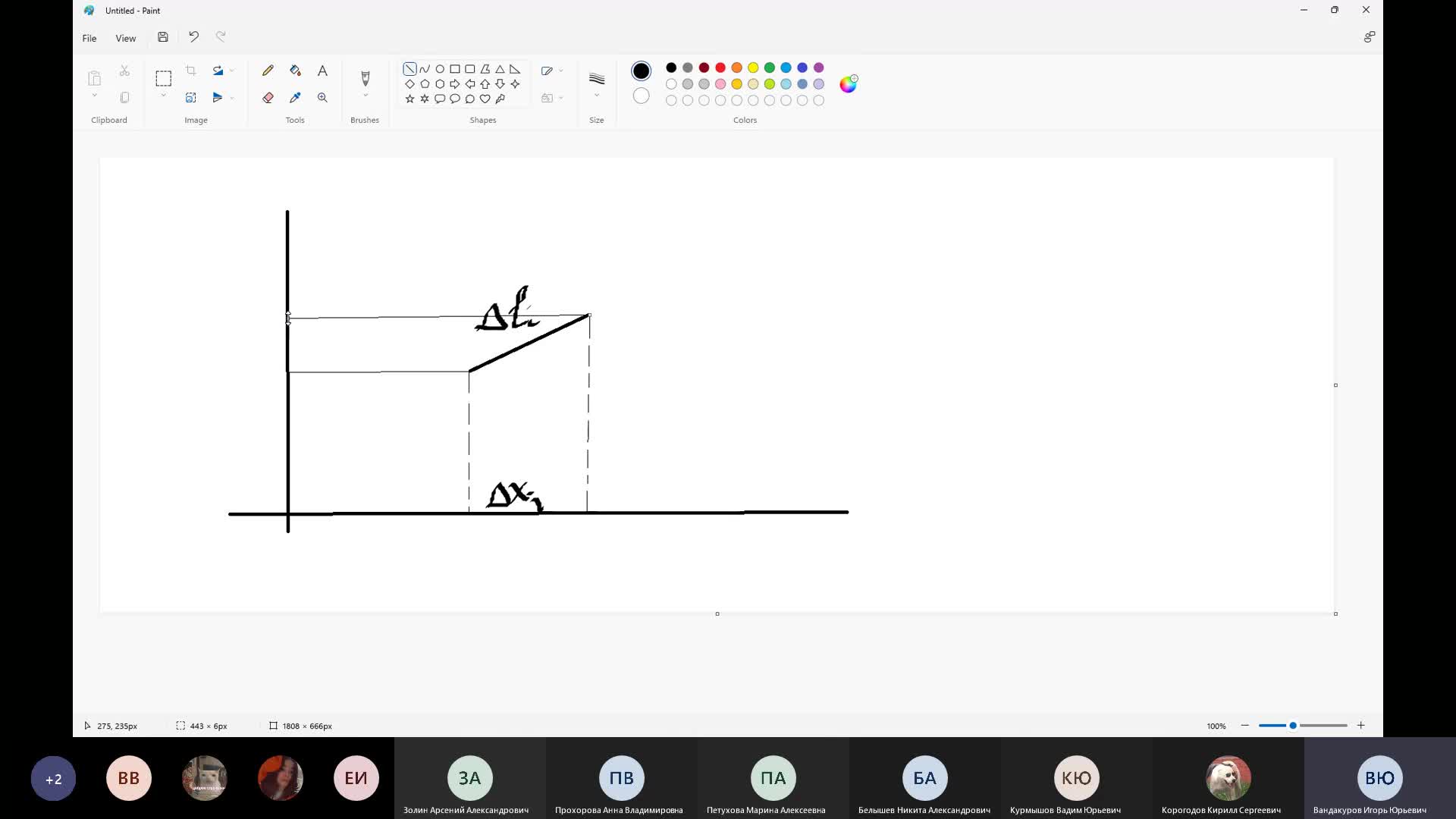The image size is (1456, 819).
Task: Open the File menu
Action: click(89, 38)
